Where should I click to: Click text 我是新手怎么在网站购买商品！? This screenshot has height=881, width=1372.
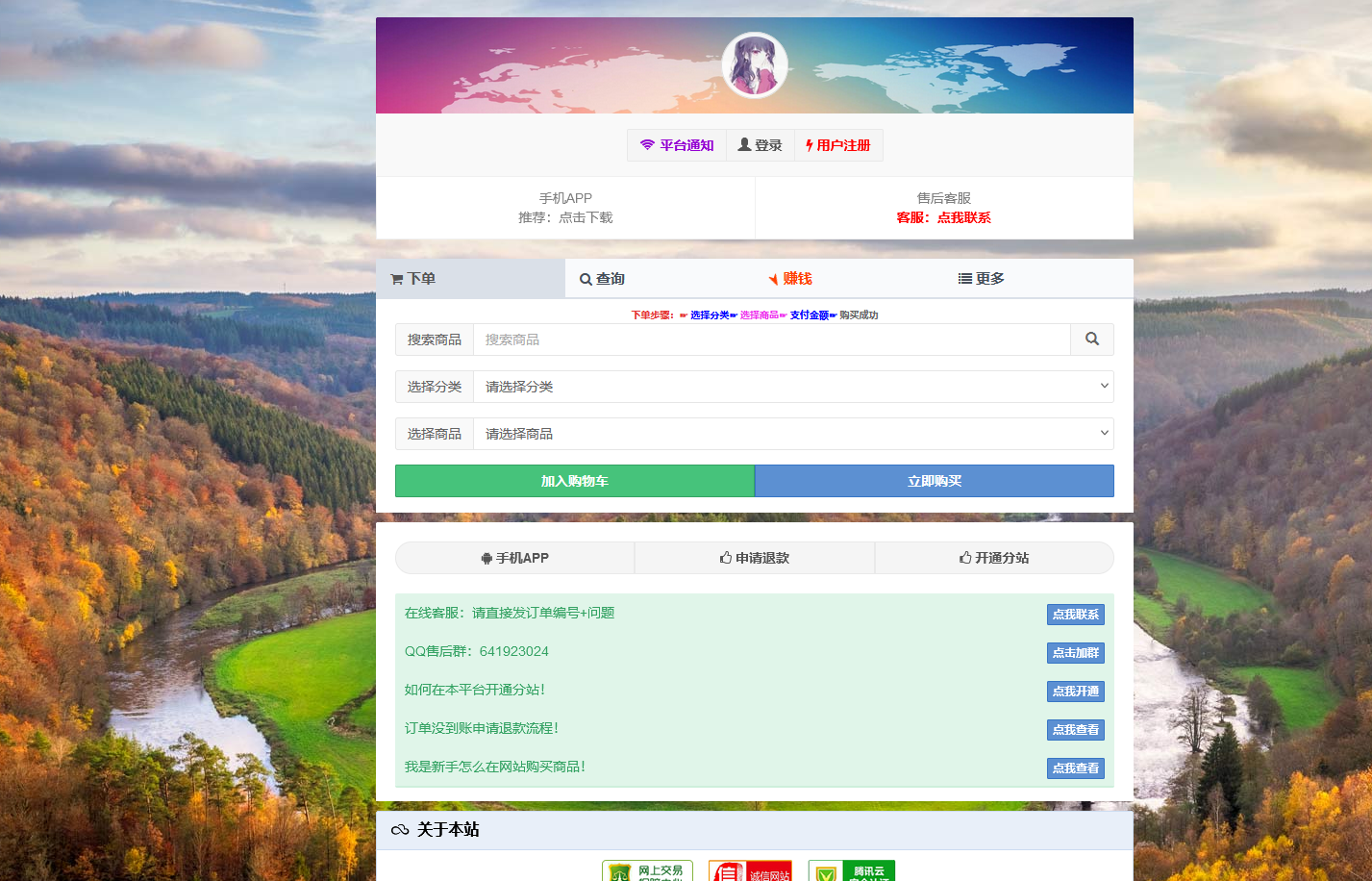495,767
